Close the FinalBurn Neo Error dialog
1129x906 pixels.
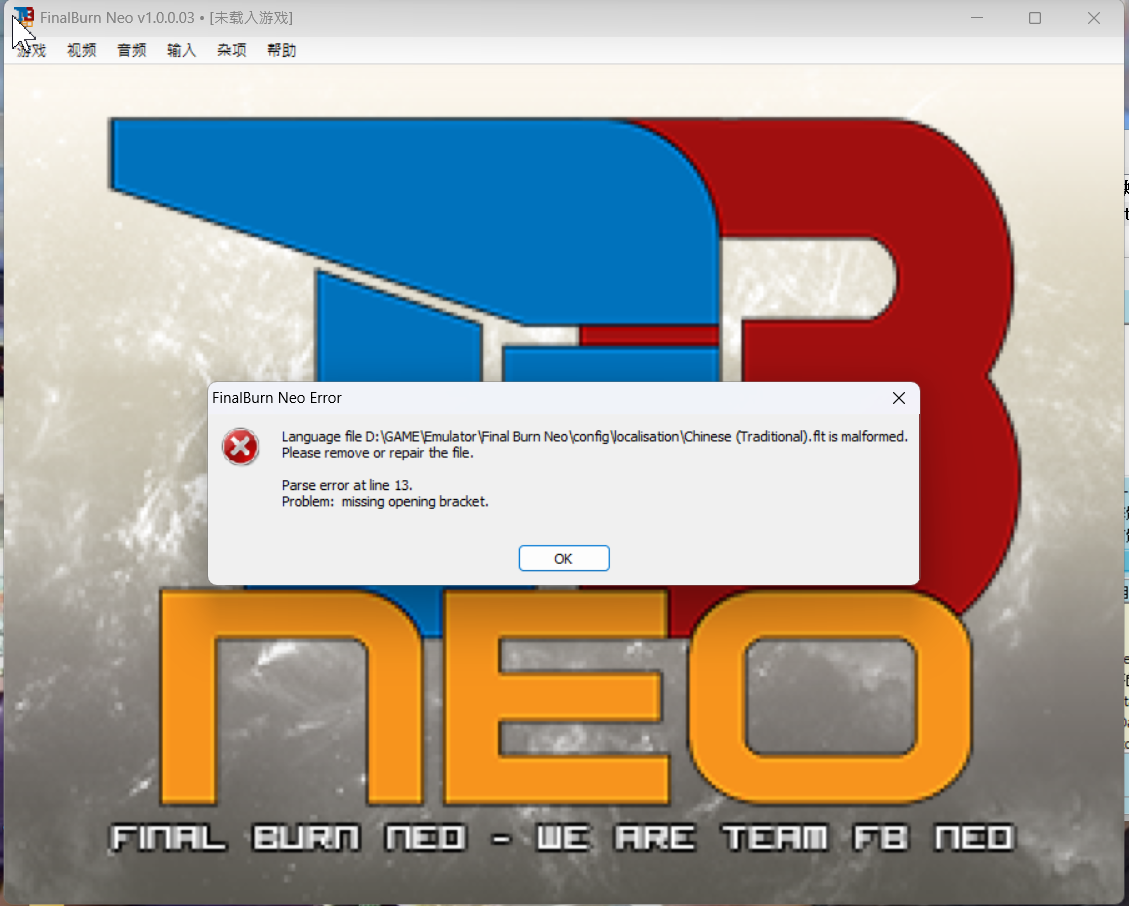899,398
